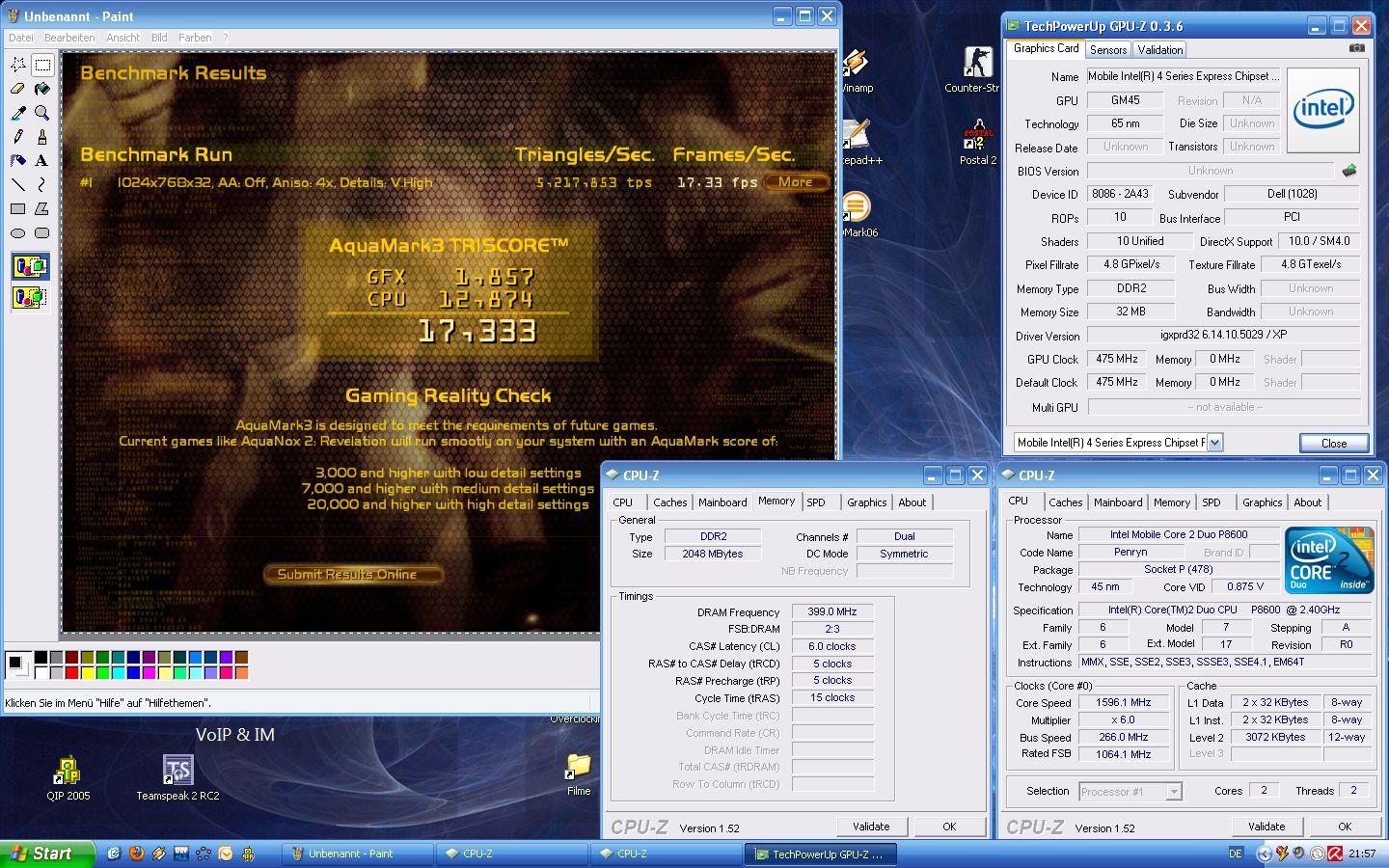Switch to the Validation tab in GPU-Z

(x=1159, y=50)
